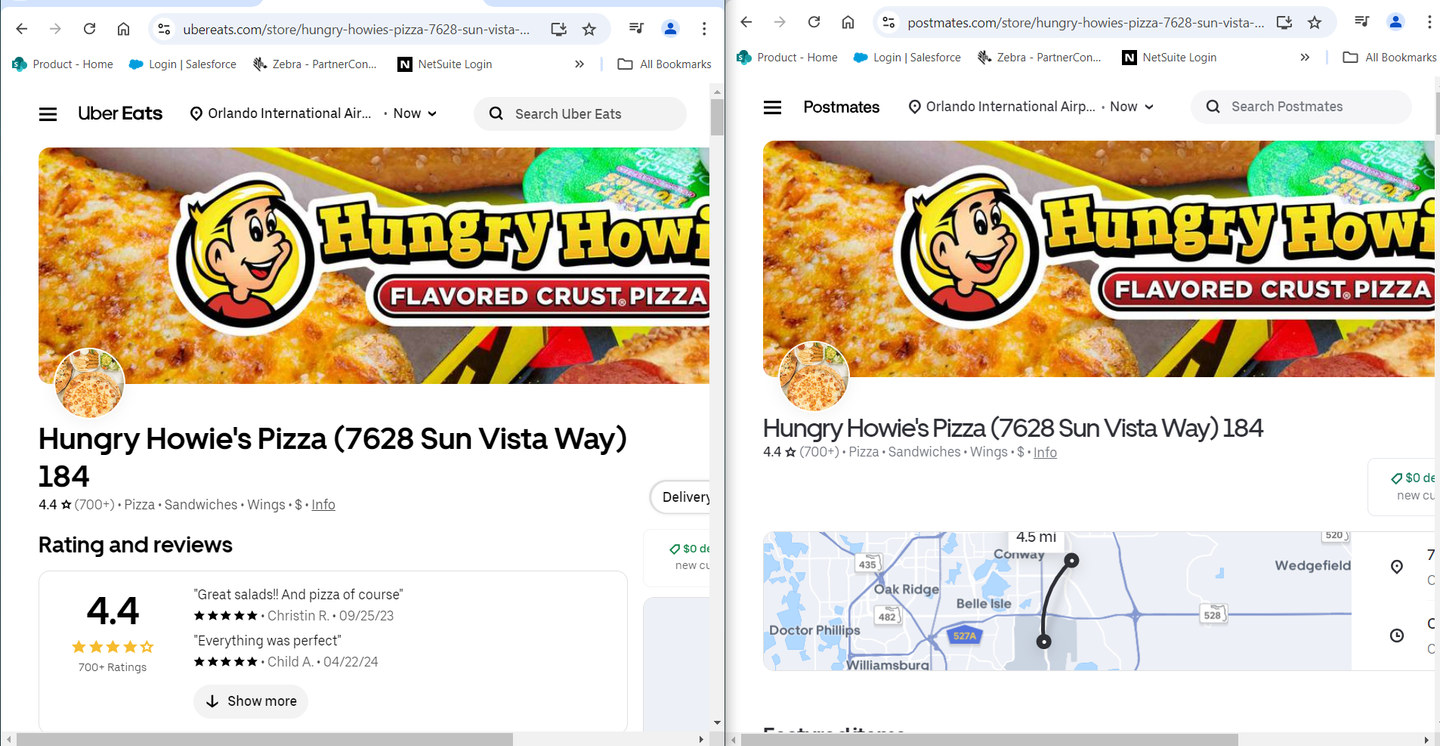The image size is (1440, 746).
Task: Click the ubereats.com address bar URL
Action: coord(357,29)
